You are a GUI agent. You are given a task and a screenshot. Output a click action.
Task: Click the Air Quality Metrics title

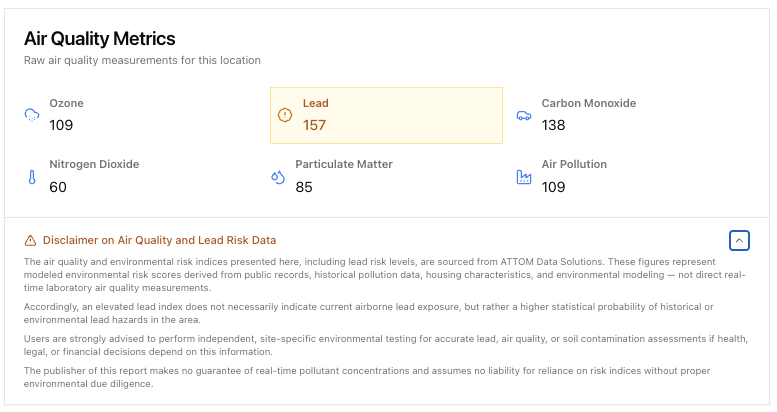[x=100, y=39]
